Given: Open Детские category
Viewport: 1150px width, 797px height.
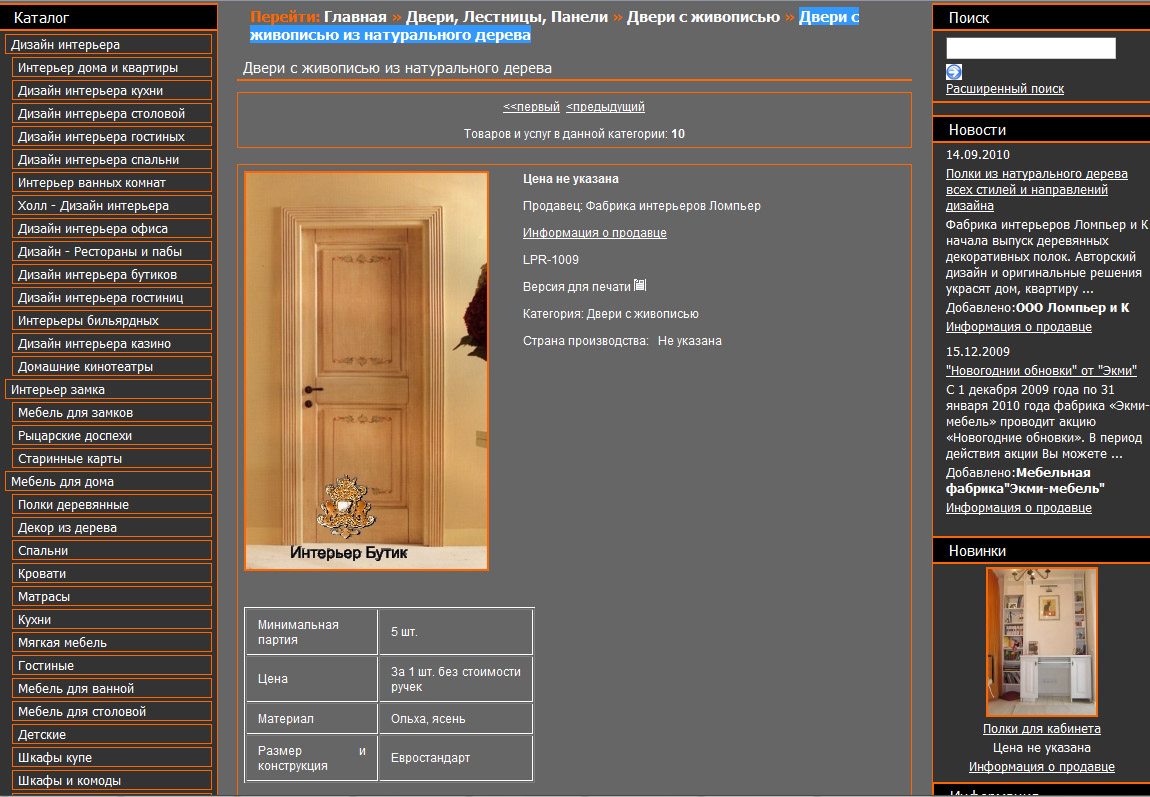Looking at the screenshot, I should pyautogui.click(x=111, y=734).
